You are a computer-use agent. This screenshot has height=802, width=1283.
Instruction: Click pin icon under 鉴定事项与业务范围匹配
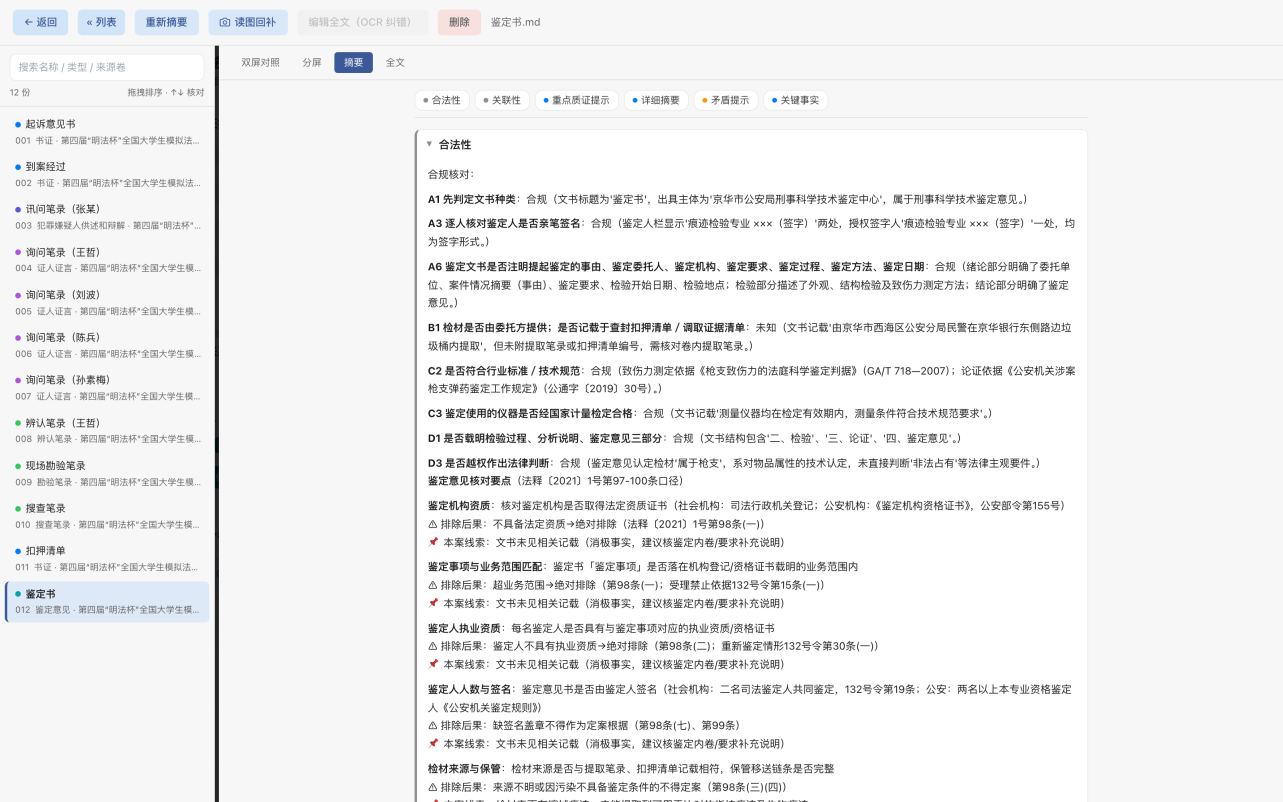pyautogui.click(x=433, y=603)
